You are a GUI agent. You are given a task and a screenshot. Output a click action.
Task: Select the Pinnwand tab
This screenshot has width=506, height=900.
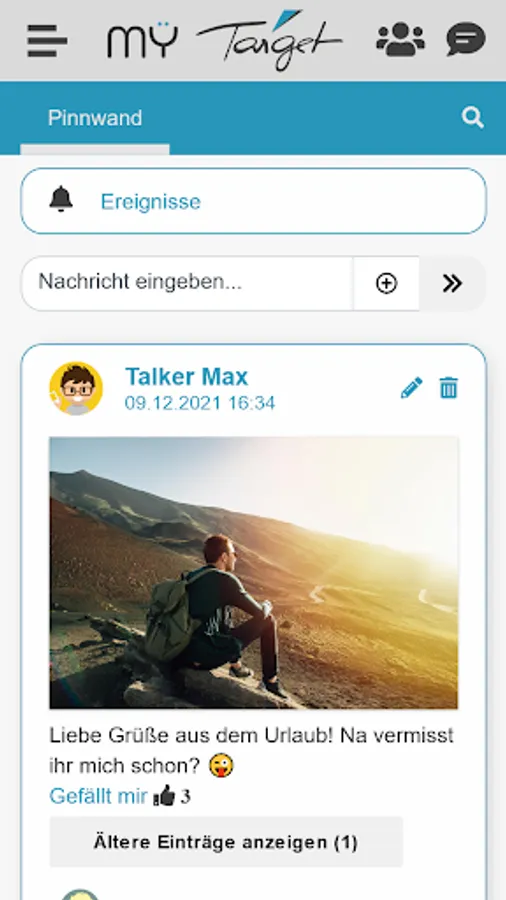pyautogui.click(x=95, y=118)
